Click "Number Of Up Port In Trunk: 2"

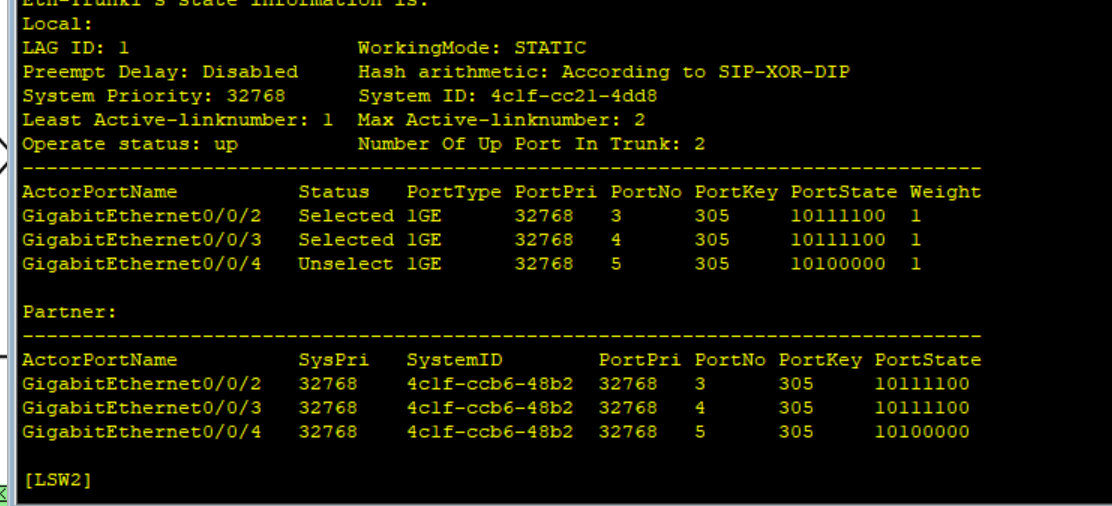pos(532,144)
